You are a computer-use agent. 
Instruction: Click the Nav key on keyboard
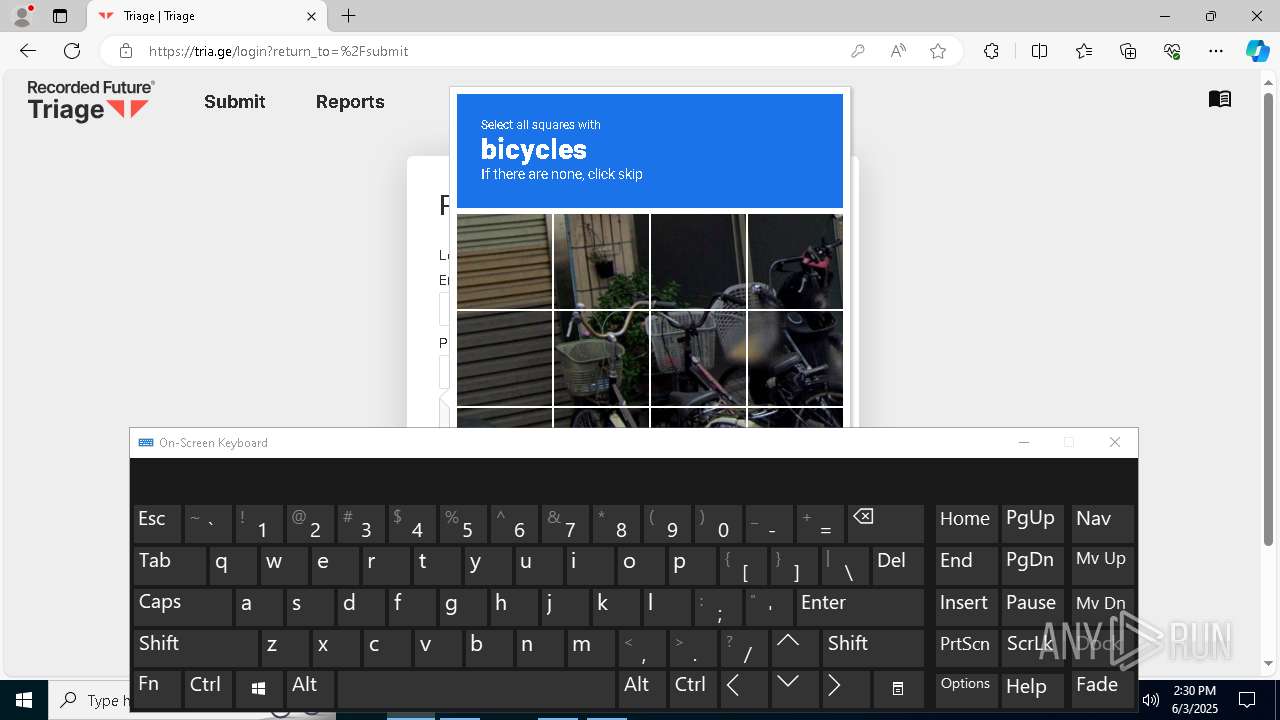pyautogui.click(x=1102, y=524)
